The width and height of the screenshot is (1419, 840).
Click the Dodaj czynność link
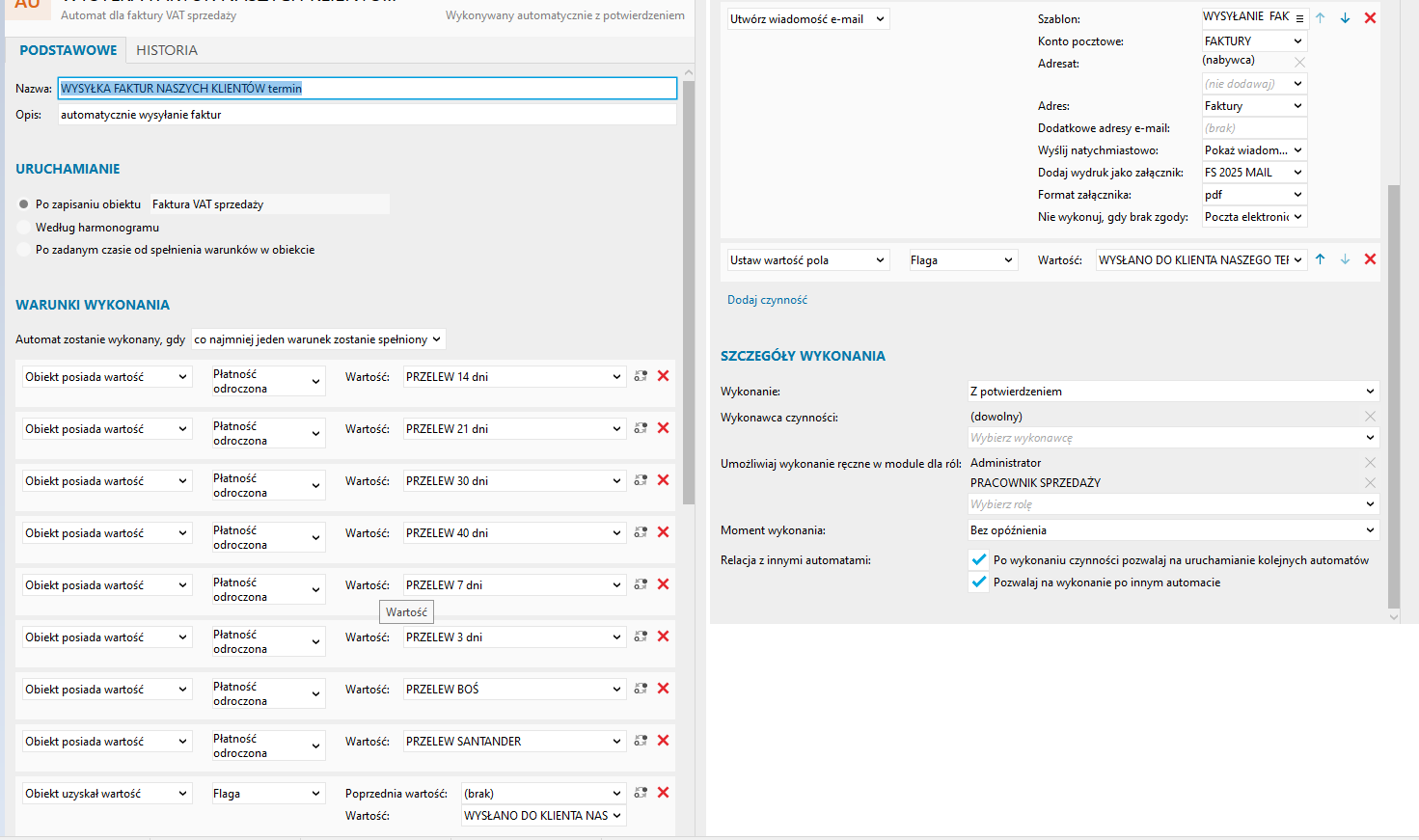pos(767,300)
